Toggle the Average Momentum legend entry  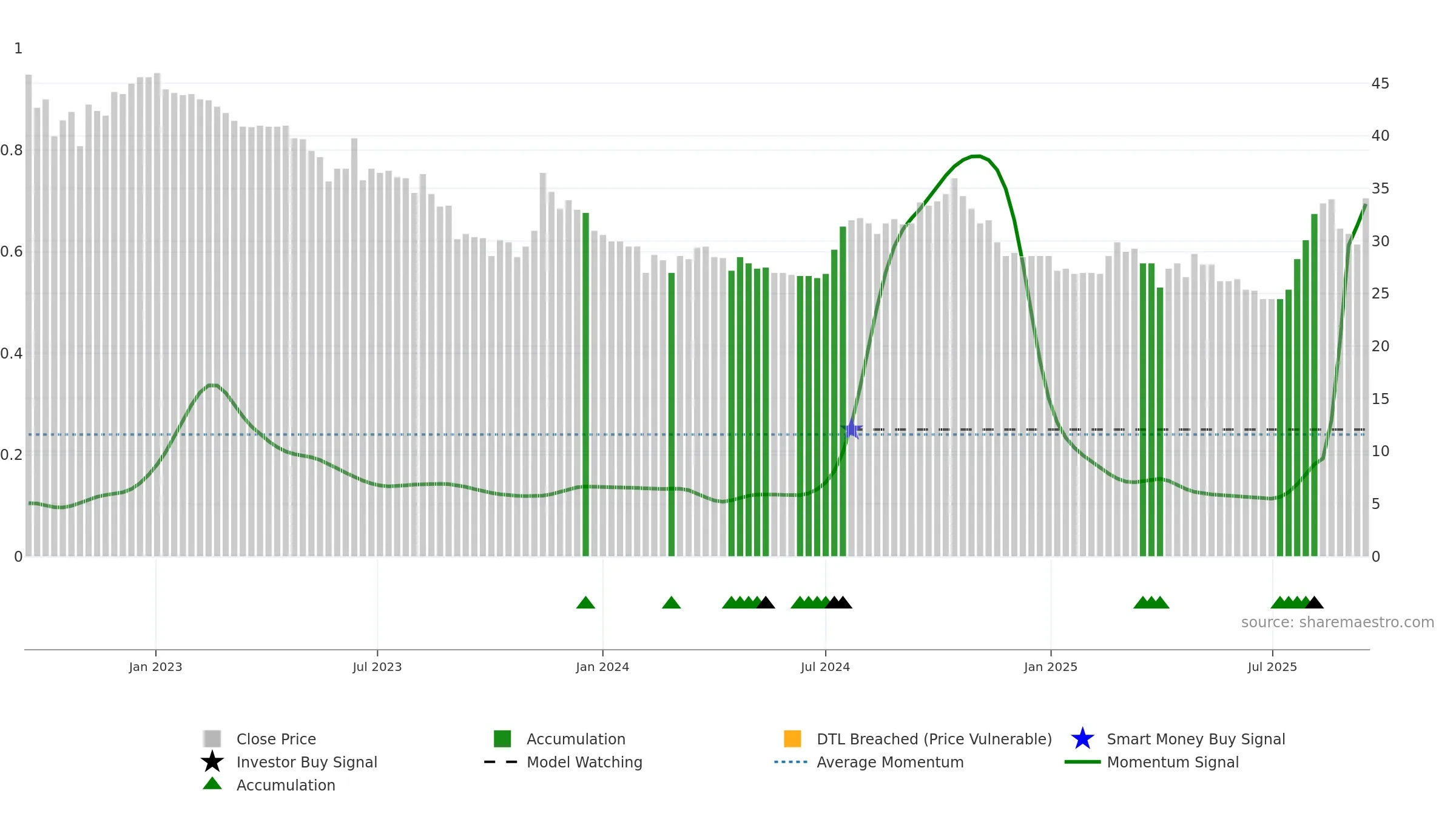(890, 762)
